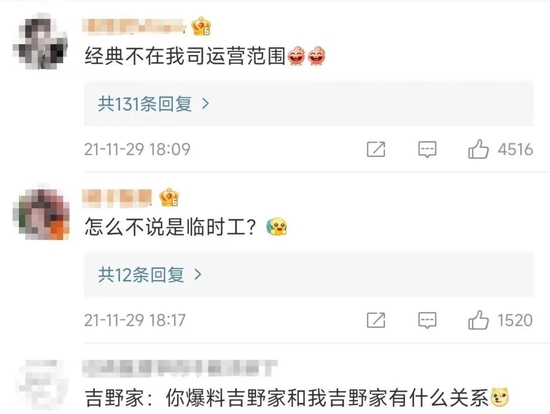This screenshot has width=550, height=414.
Task: Open third commenter's blurred username
Action: pyautogui.click(x=180, y=368)
